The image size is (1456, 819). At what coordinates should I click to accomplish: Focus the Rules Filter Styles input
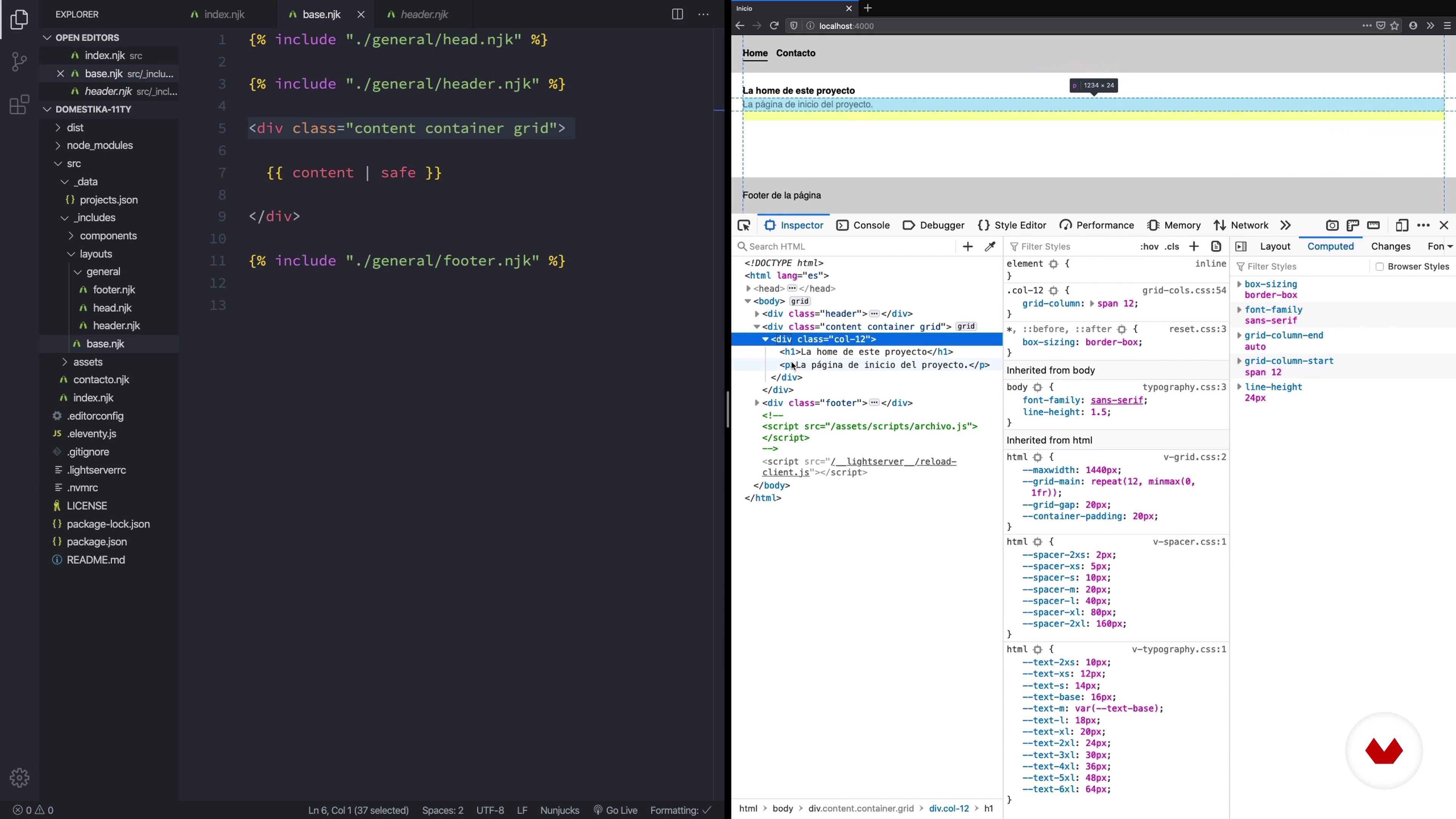tap(1071, 247)
